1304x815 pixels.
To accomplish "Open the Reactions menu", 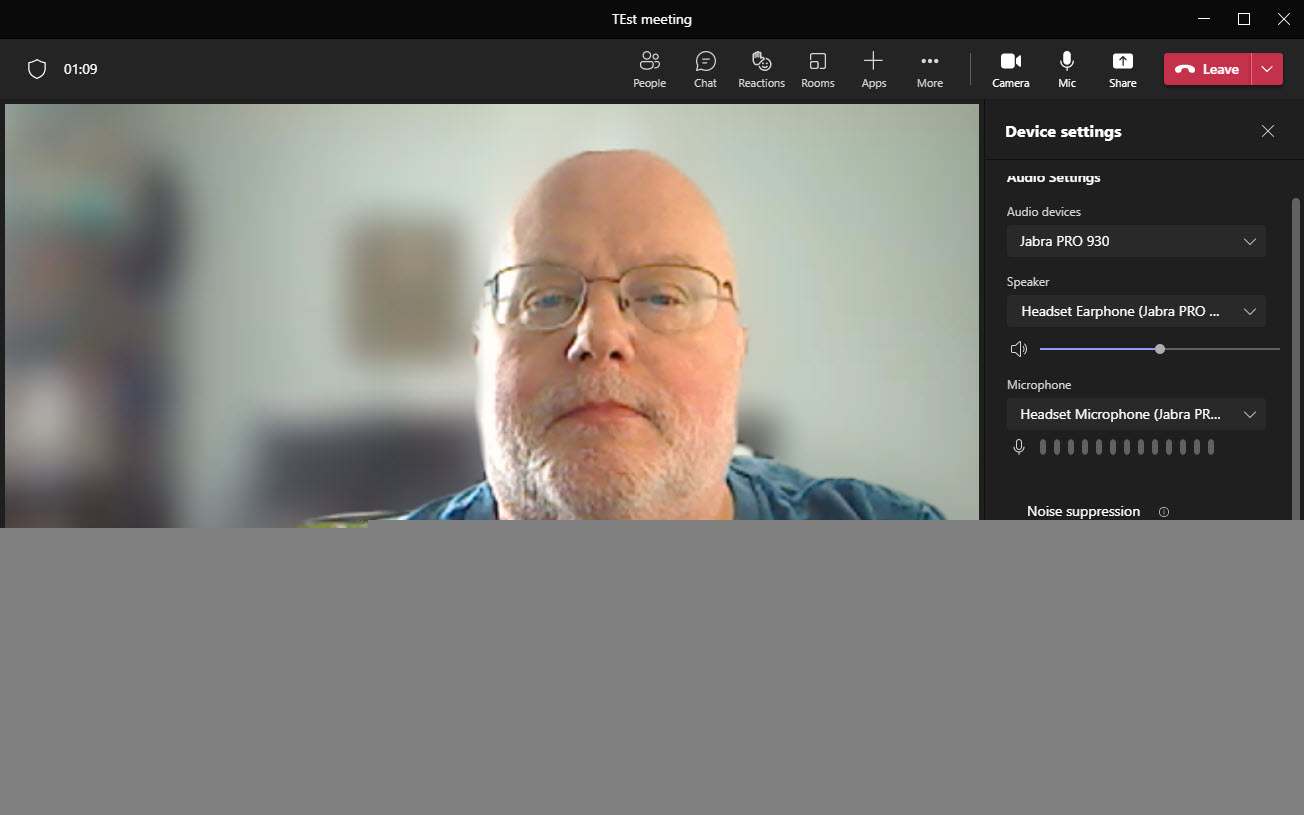I will click(761, 69).
